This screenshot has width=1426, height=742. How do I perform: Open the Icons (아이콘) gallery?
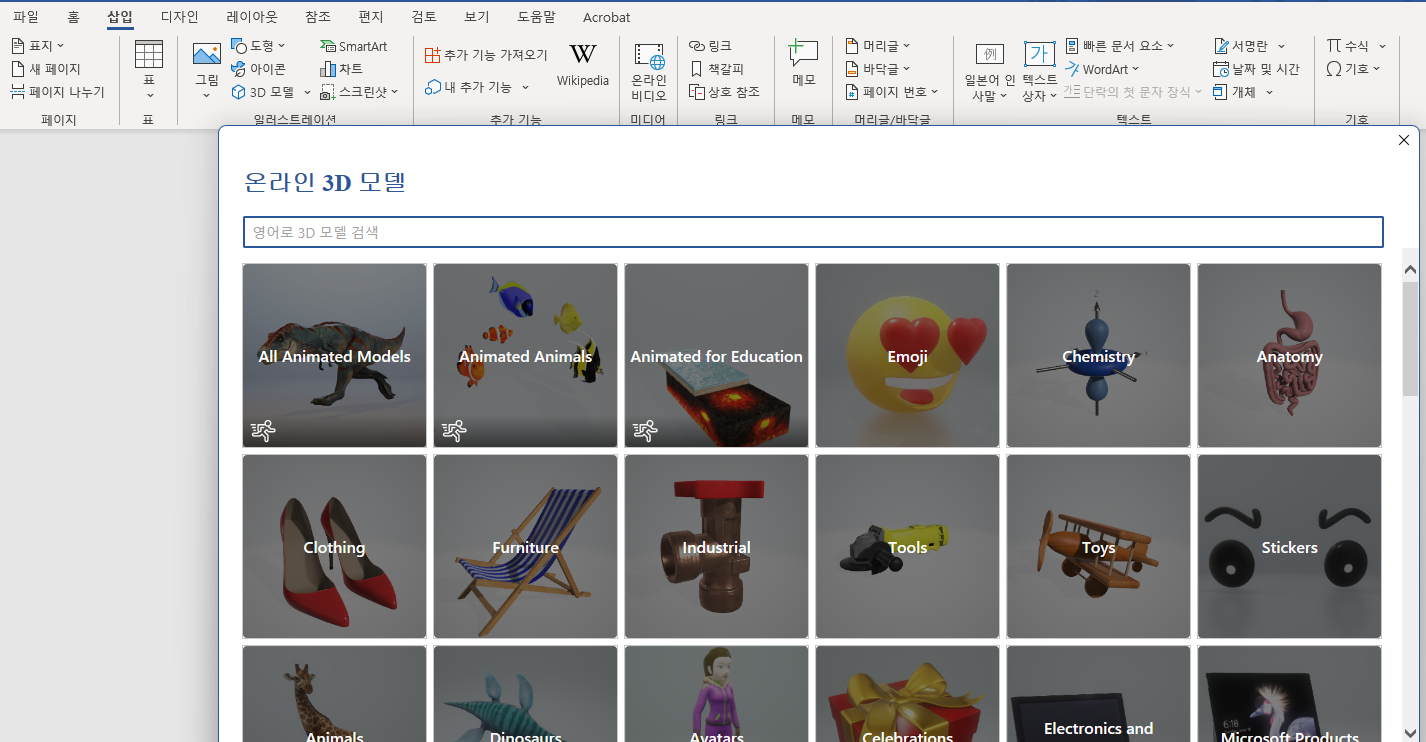coord(259,69)
